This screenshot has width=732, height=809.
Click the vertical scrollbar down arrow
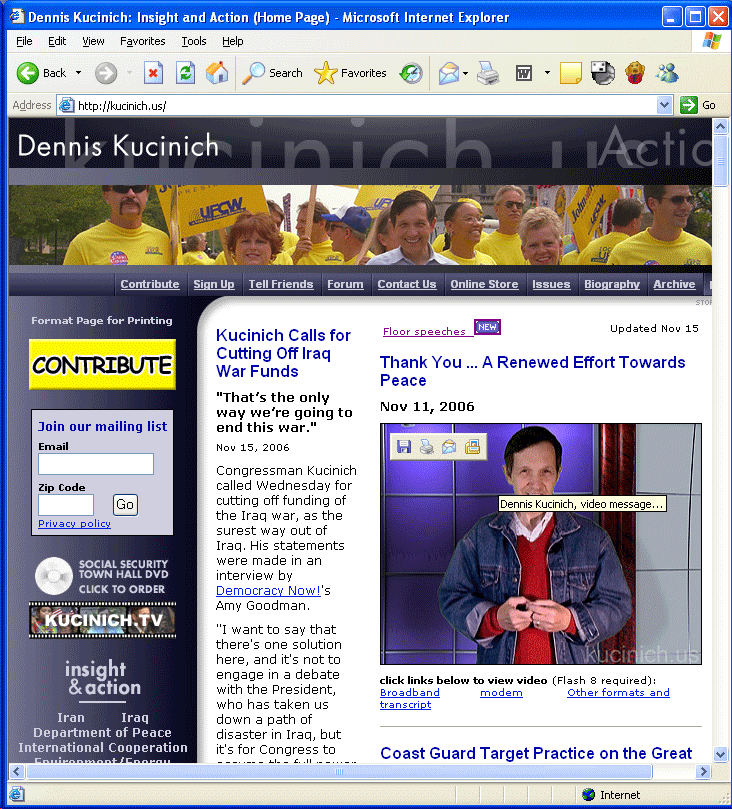click(x=720, y=754)
